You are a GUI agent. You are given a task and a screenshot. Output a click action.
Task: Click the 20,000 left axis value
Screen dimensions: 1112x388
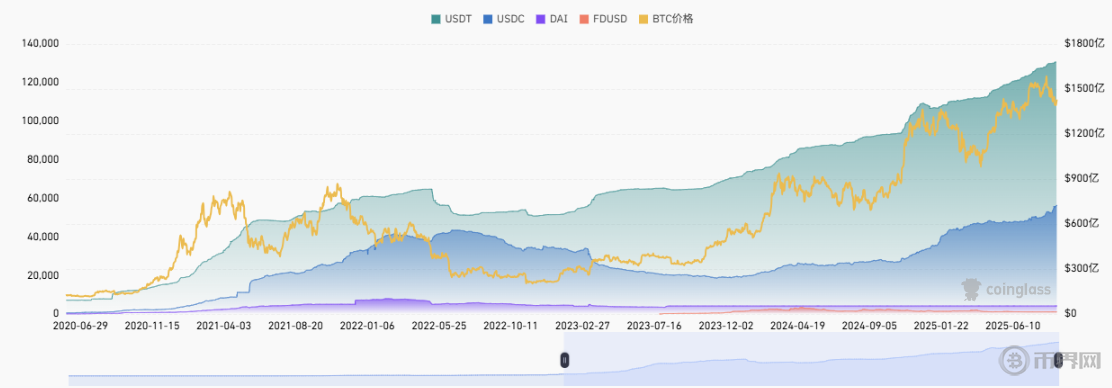click(x=43, y=275)
